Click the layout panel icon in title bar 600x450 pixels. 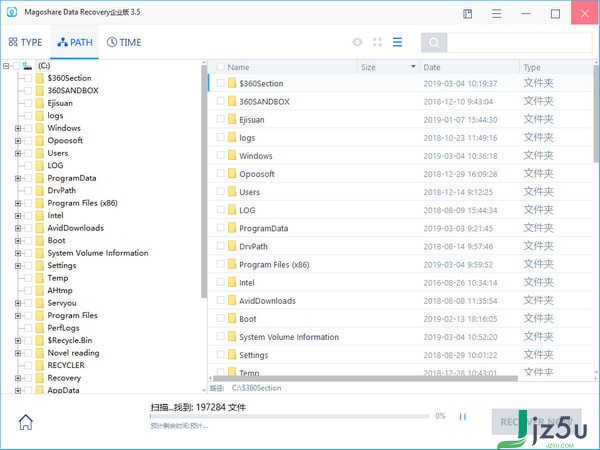coord(468,14)
